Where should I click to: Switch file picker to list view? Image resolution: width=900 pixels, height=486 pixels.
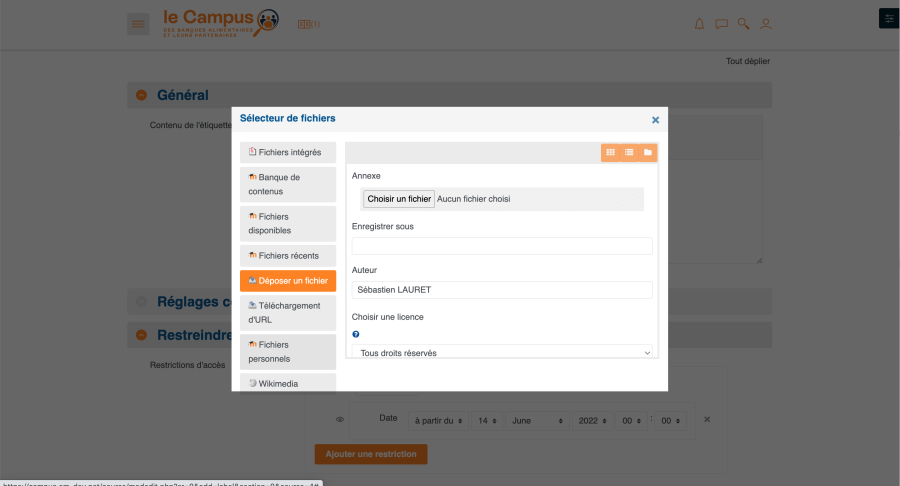629,152
